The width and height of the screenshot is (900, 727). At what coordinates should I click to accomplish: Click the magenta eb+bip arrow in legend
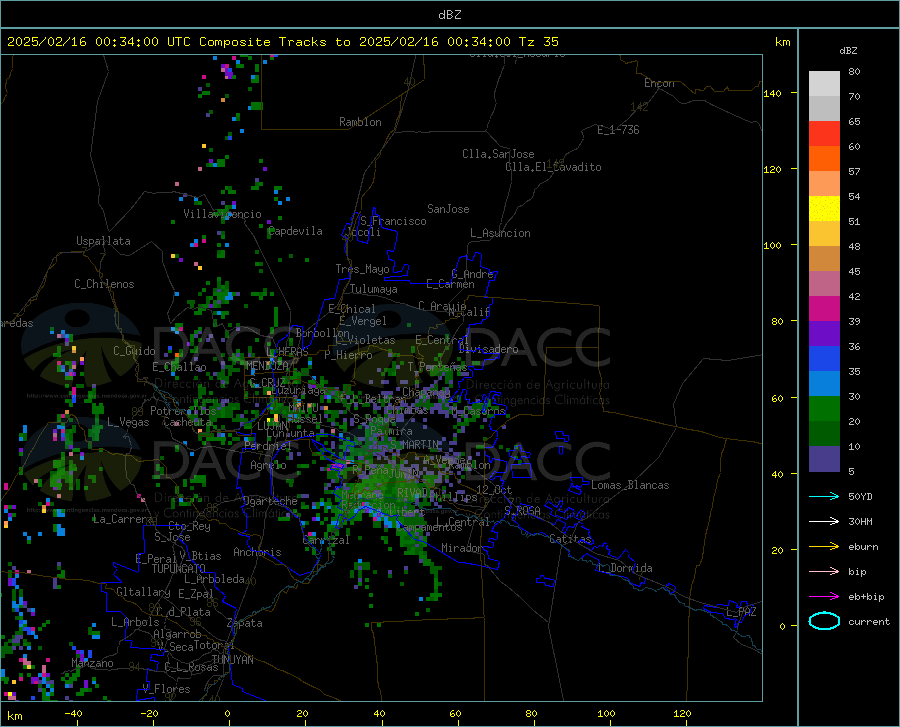coord(824,597)
